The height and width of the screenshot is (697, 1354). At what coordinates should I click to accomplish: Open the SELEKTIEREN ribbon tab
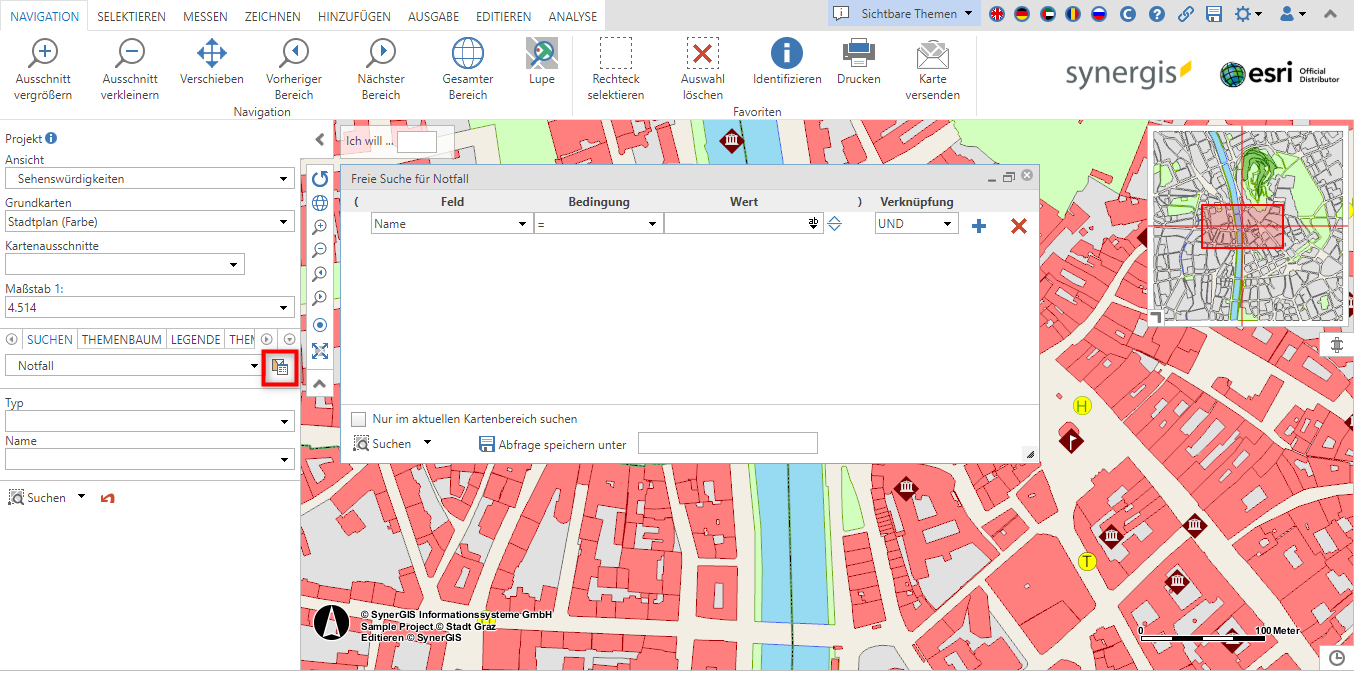tap(131, 16)
